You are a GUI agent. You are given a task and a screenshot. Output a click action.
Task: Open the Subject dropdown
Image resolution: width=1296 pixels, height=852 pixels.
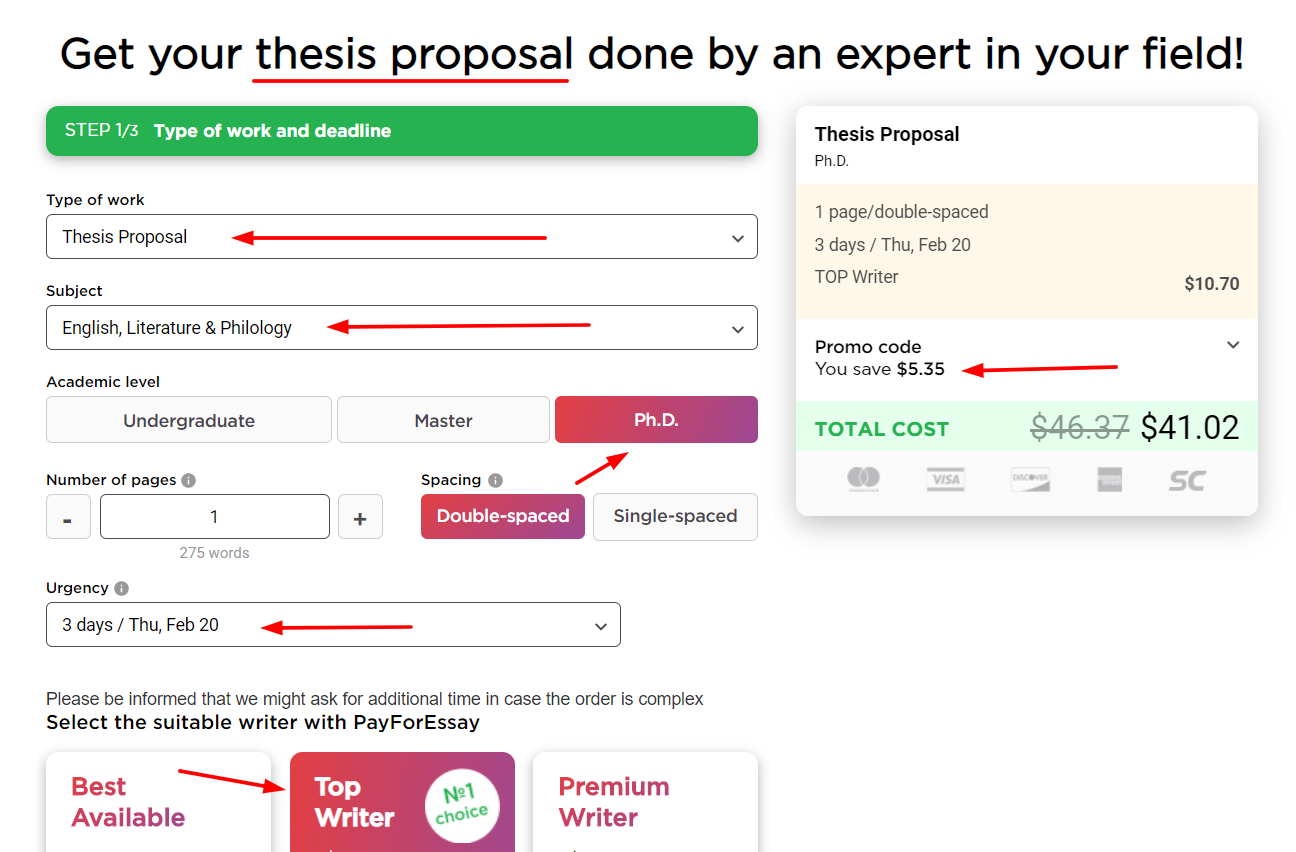402,327
